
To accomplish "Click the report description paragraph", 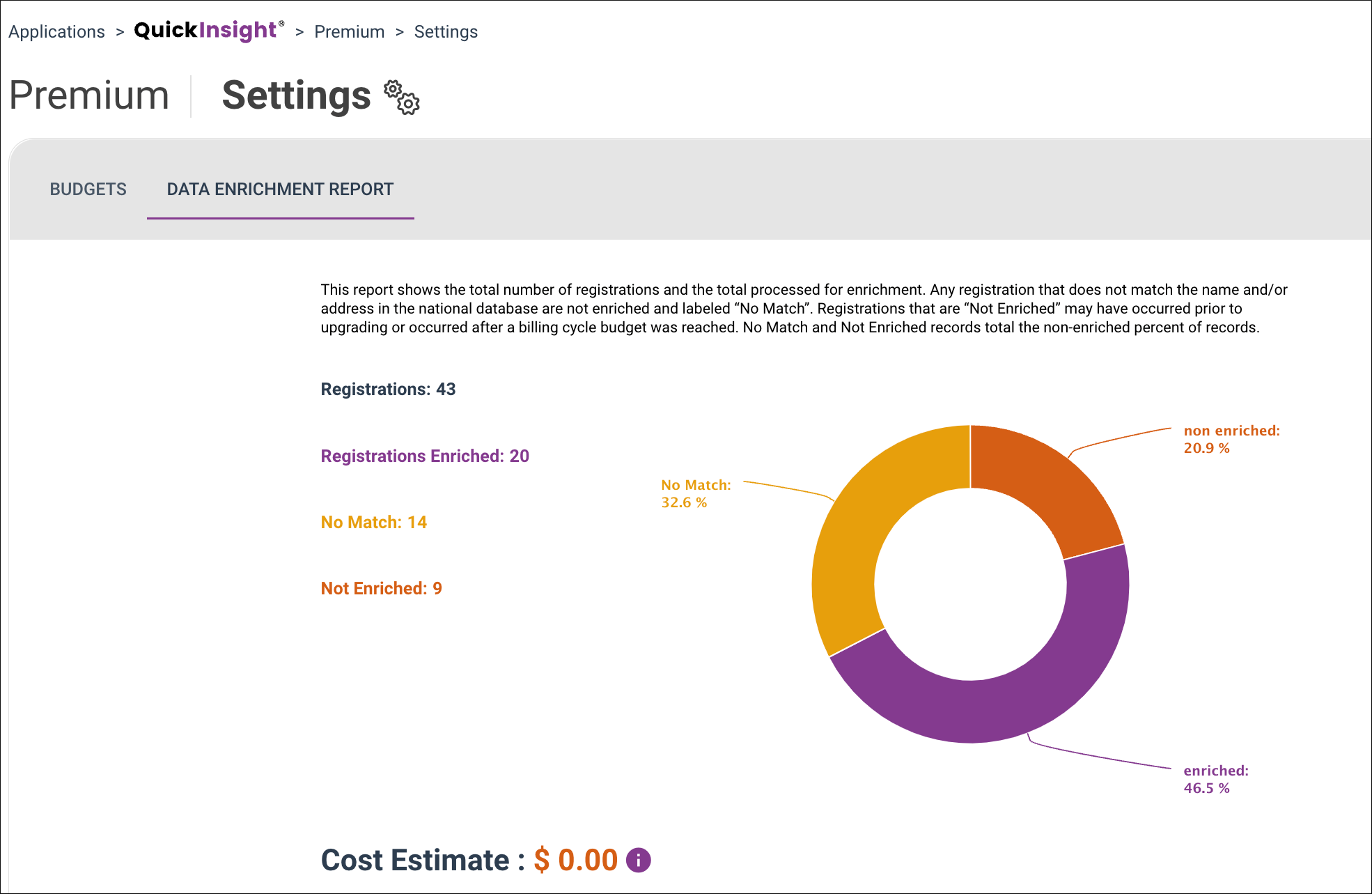I will click(x=804, y=308).
